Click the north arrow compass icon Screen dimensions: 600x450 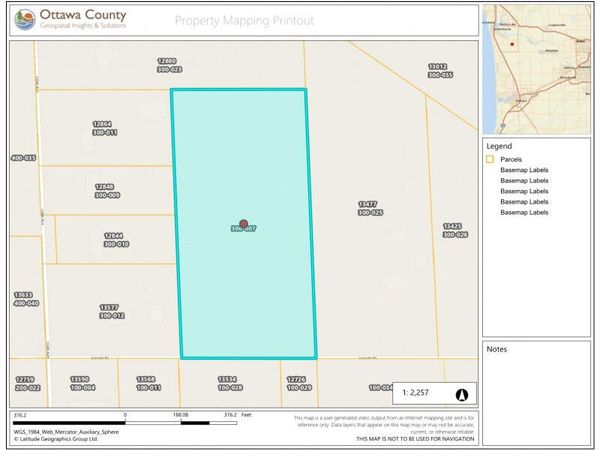click(x=462, y=393)
